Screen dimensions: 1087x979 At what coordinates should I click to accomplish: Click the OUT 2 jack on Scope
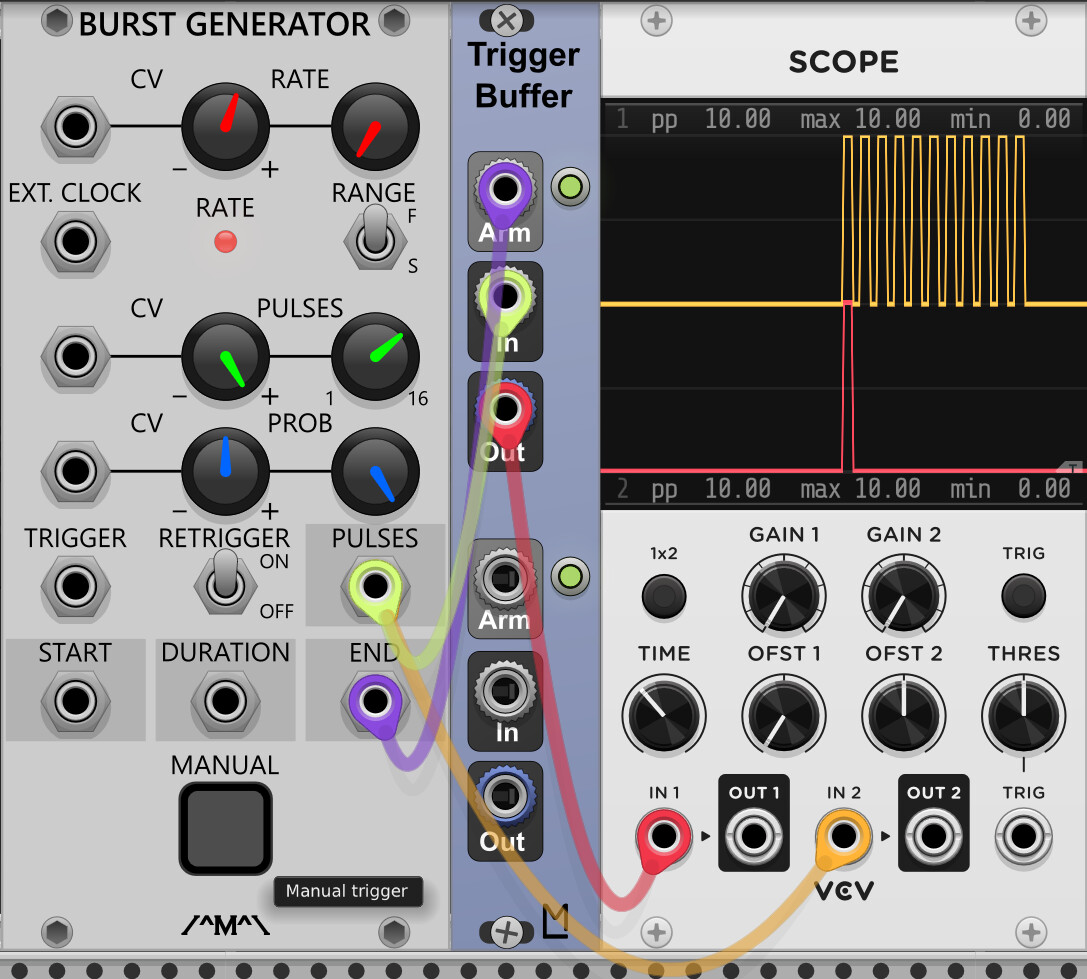[933, 836]
